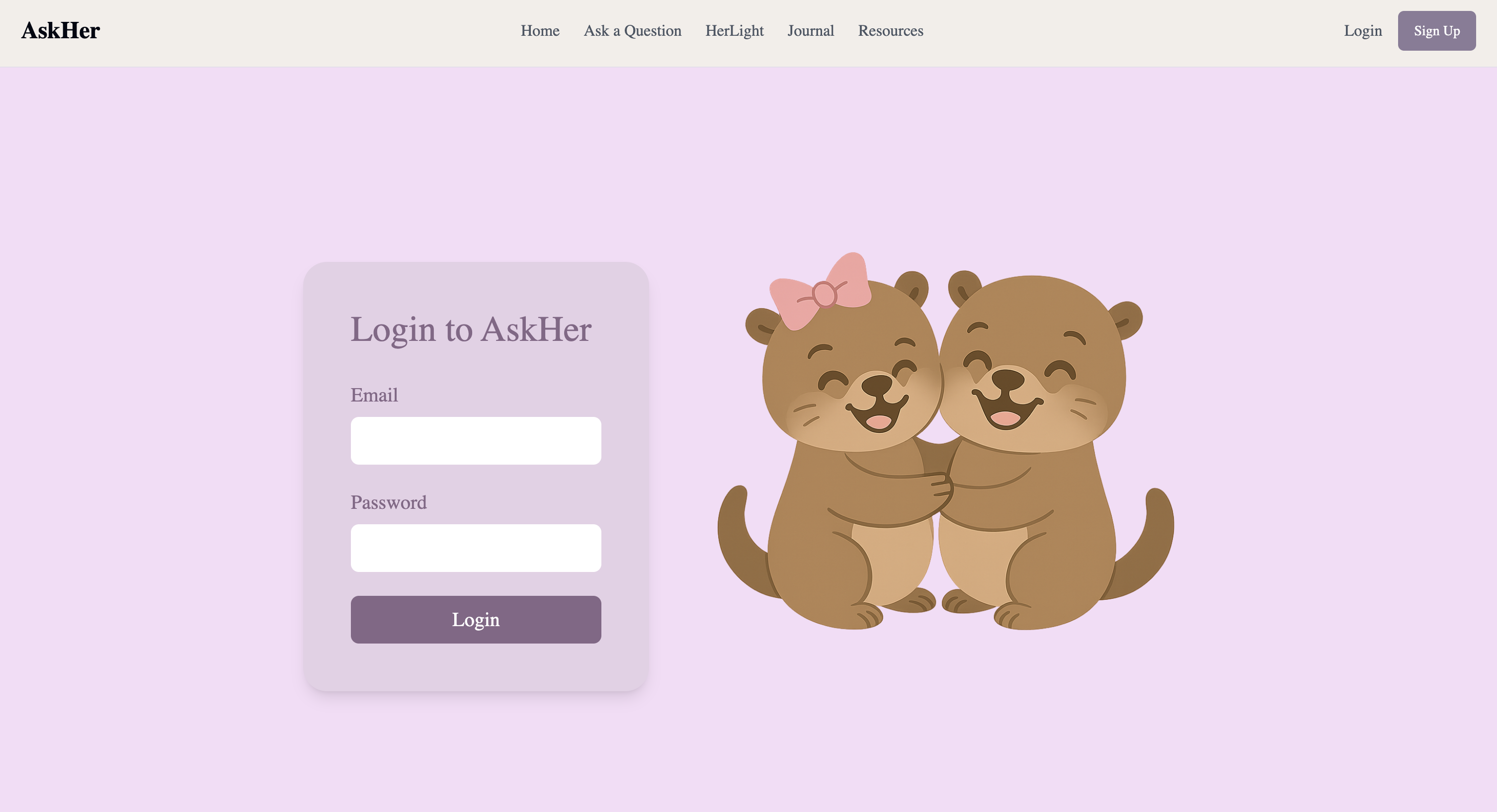Click the Password field label
This screenshot has height=812, width=1497.
coord(388,503)
